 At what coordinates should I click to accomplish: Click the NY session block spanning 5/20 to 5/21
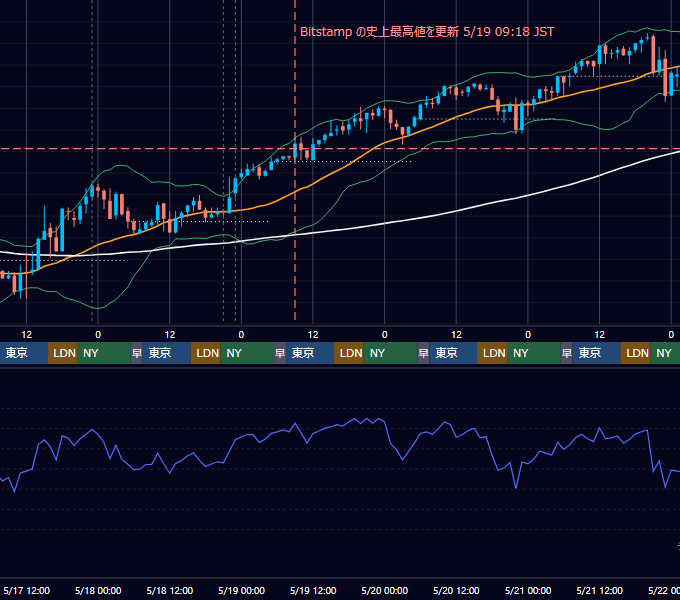534,353
